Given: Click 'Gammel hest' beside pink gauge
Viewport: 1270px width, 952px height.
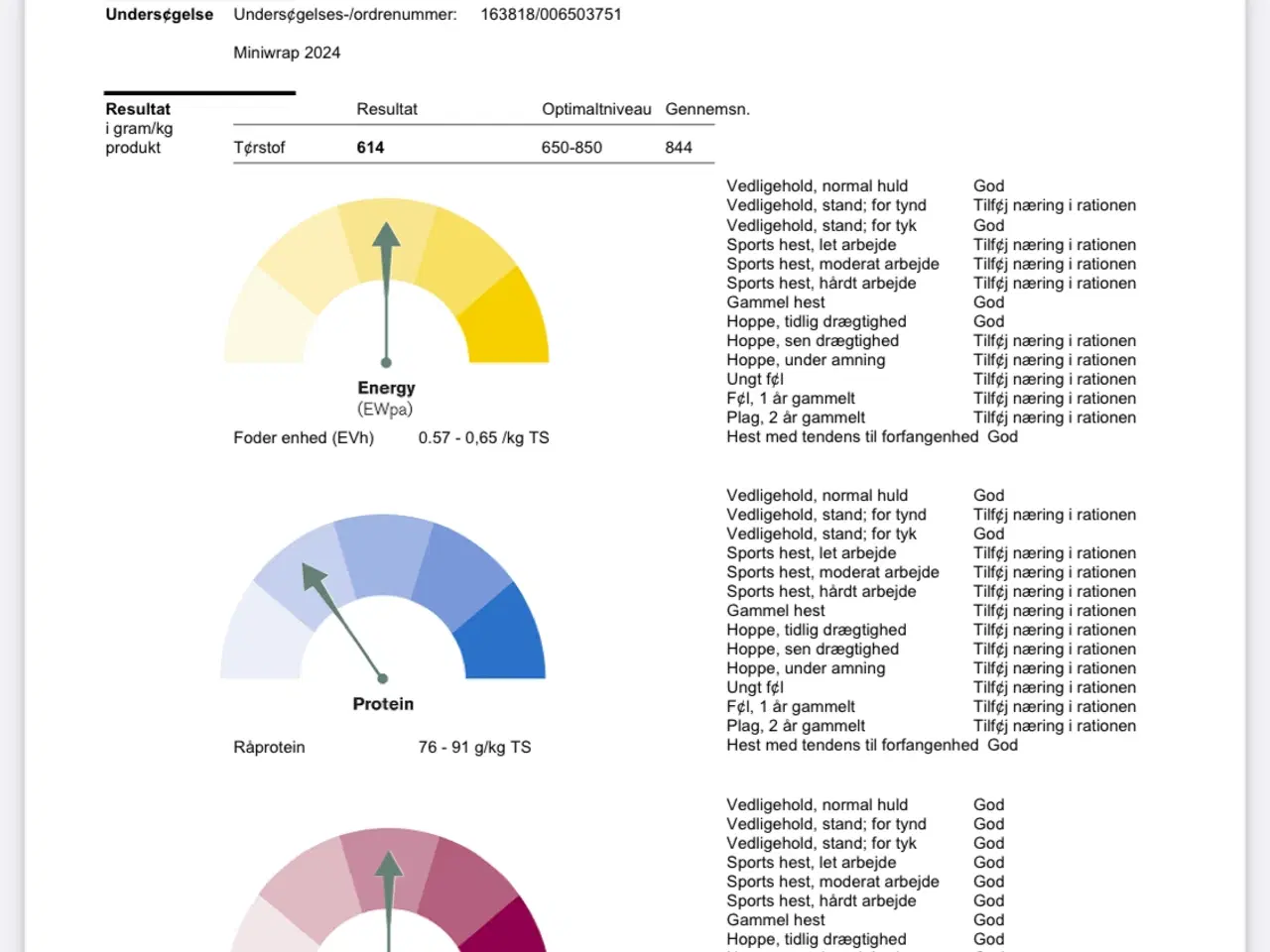Looking at the screenshot, I should [x=775, y=920].
